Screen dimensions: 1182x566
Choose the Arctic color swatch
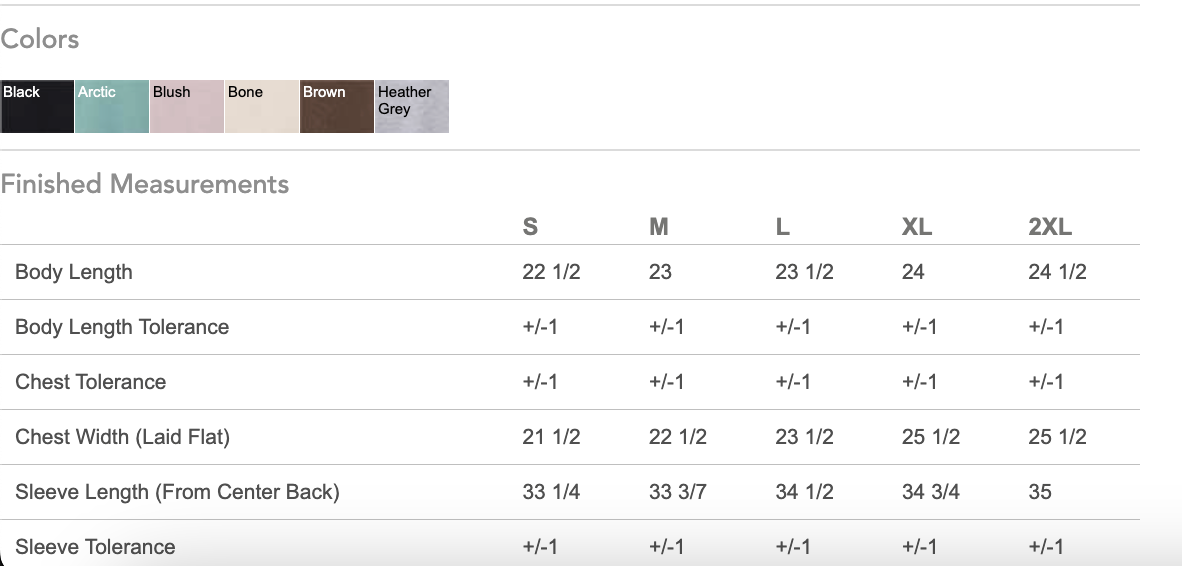point(112,107)
